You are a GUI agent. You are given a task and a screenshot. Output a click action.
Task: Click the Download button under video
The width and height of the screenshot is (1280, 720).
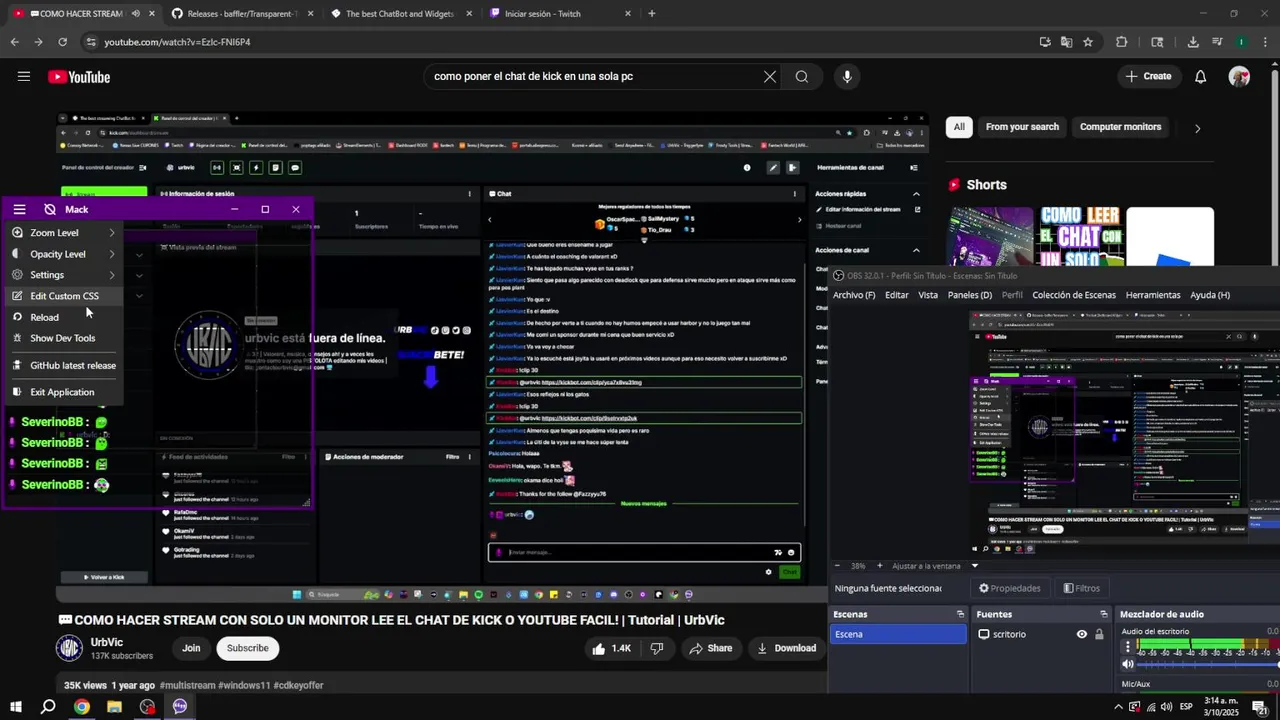click(x=786, y=648)
